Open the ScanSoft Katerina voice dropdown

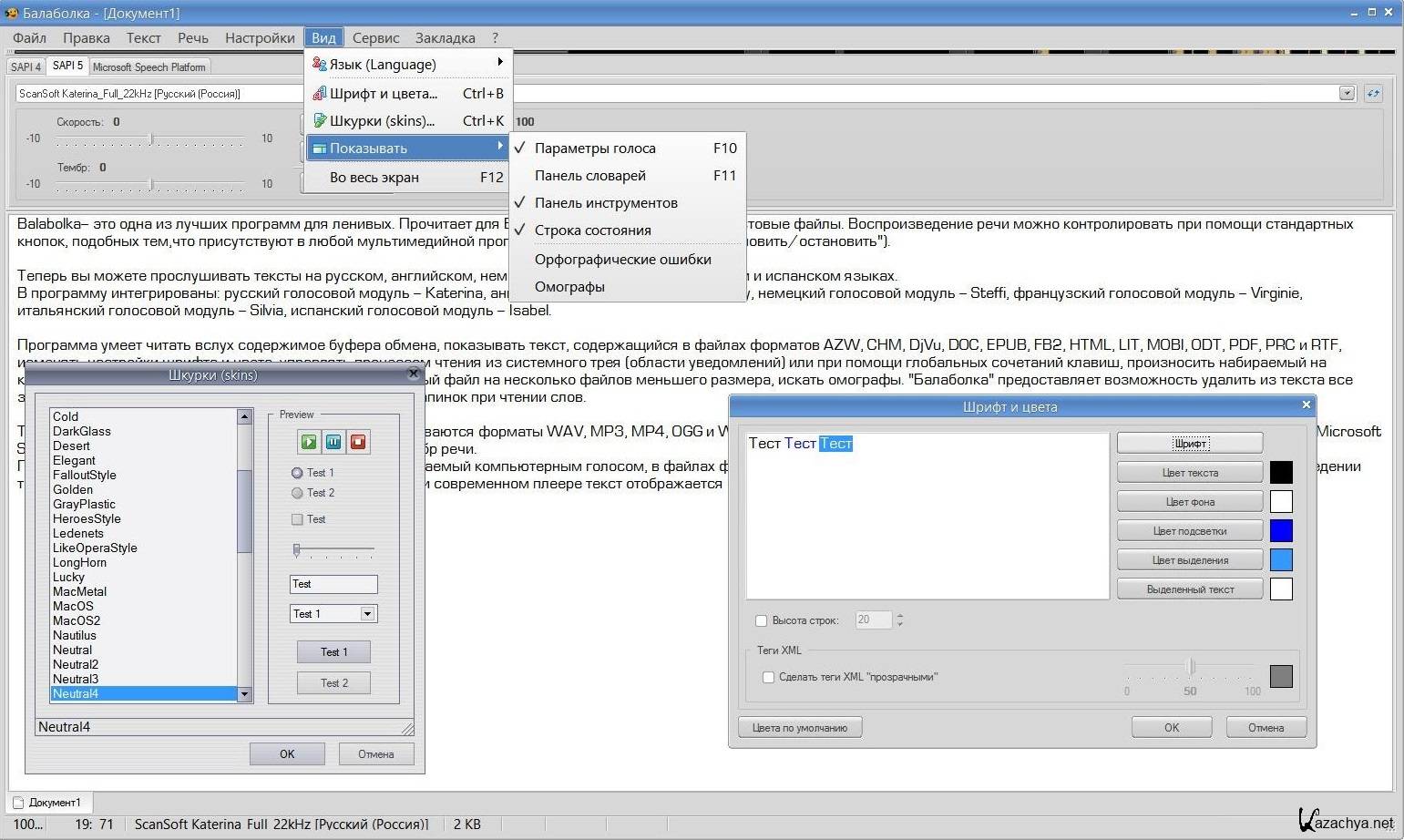point(1347,93)
